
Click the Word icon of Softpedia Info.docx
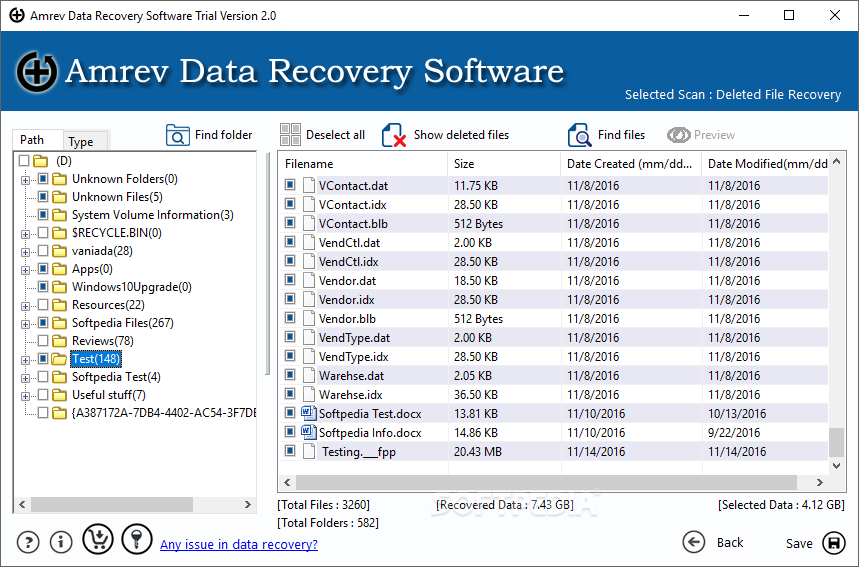[309, 432]
